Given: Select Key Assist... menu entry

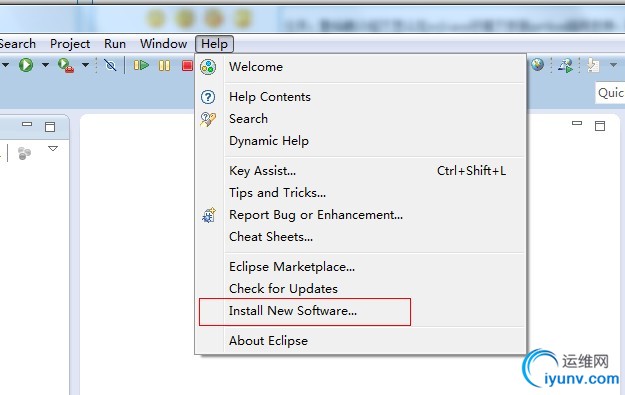Looking at the screenshot, I should click(x=361, y=171).
